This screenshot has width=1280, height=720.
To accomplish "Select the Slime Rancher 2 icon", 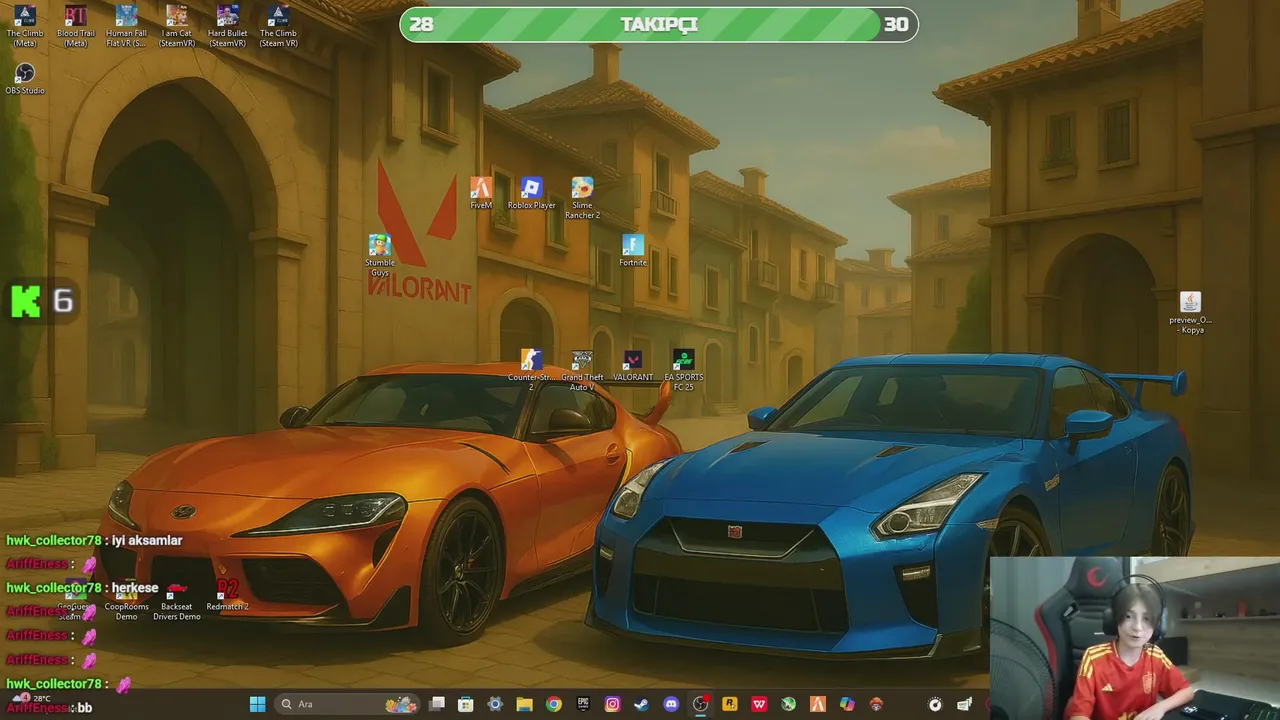I will click(x=582, y=198).
